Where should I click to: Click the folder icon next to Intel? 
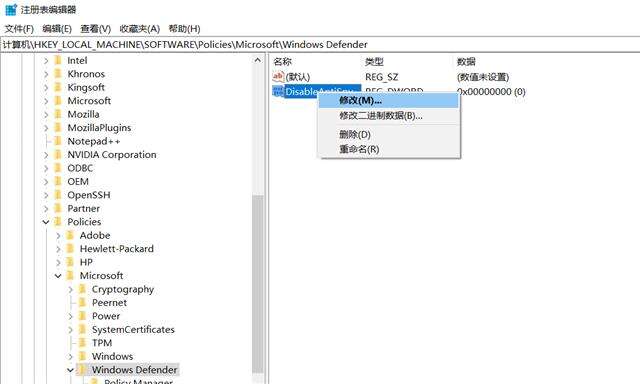click(58, 60)
